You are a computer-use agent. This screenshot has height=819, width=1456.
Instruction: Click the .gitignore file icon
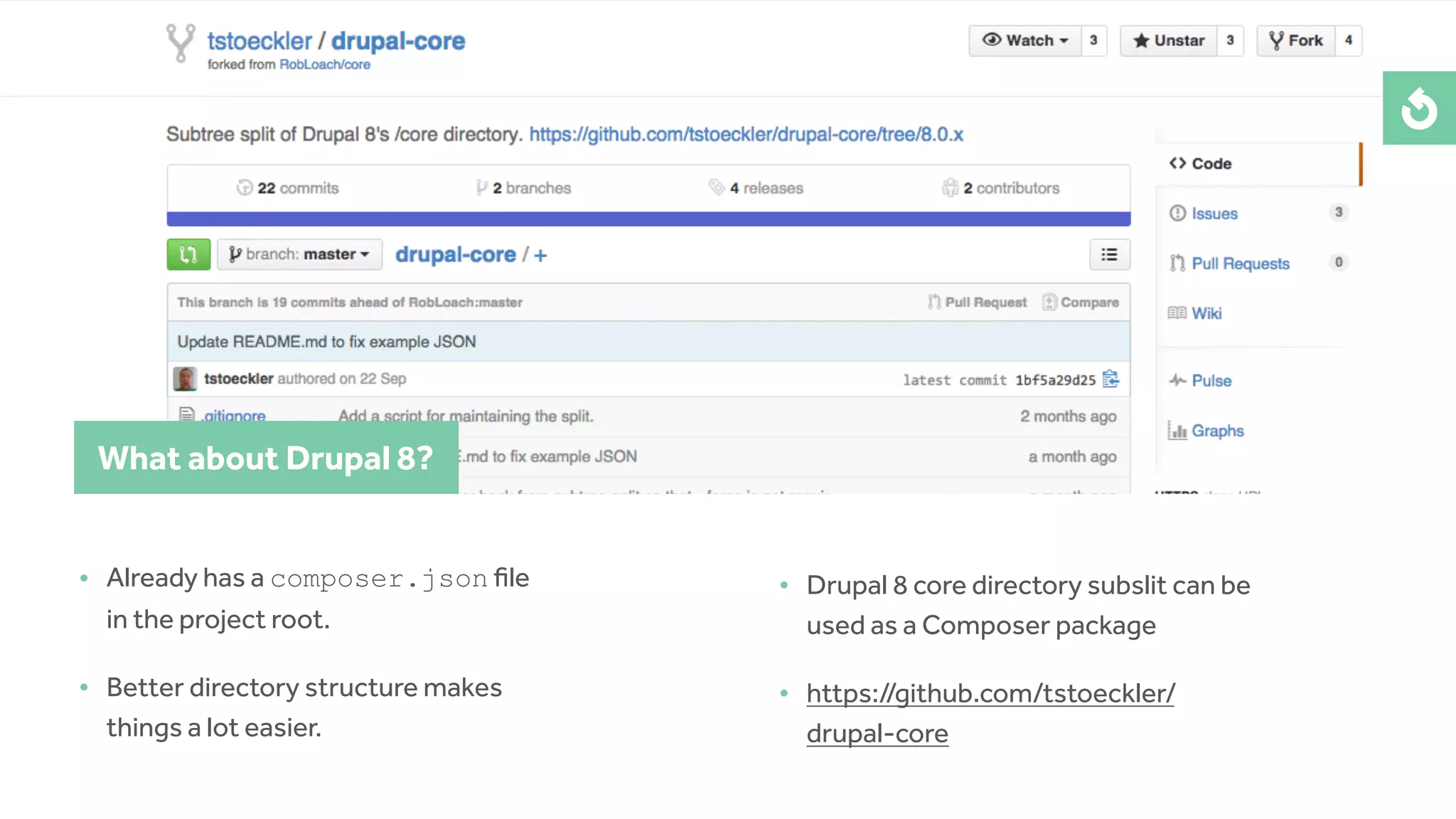(187, 414)
